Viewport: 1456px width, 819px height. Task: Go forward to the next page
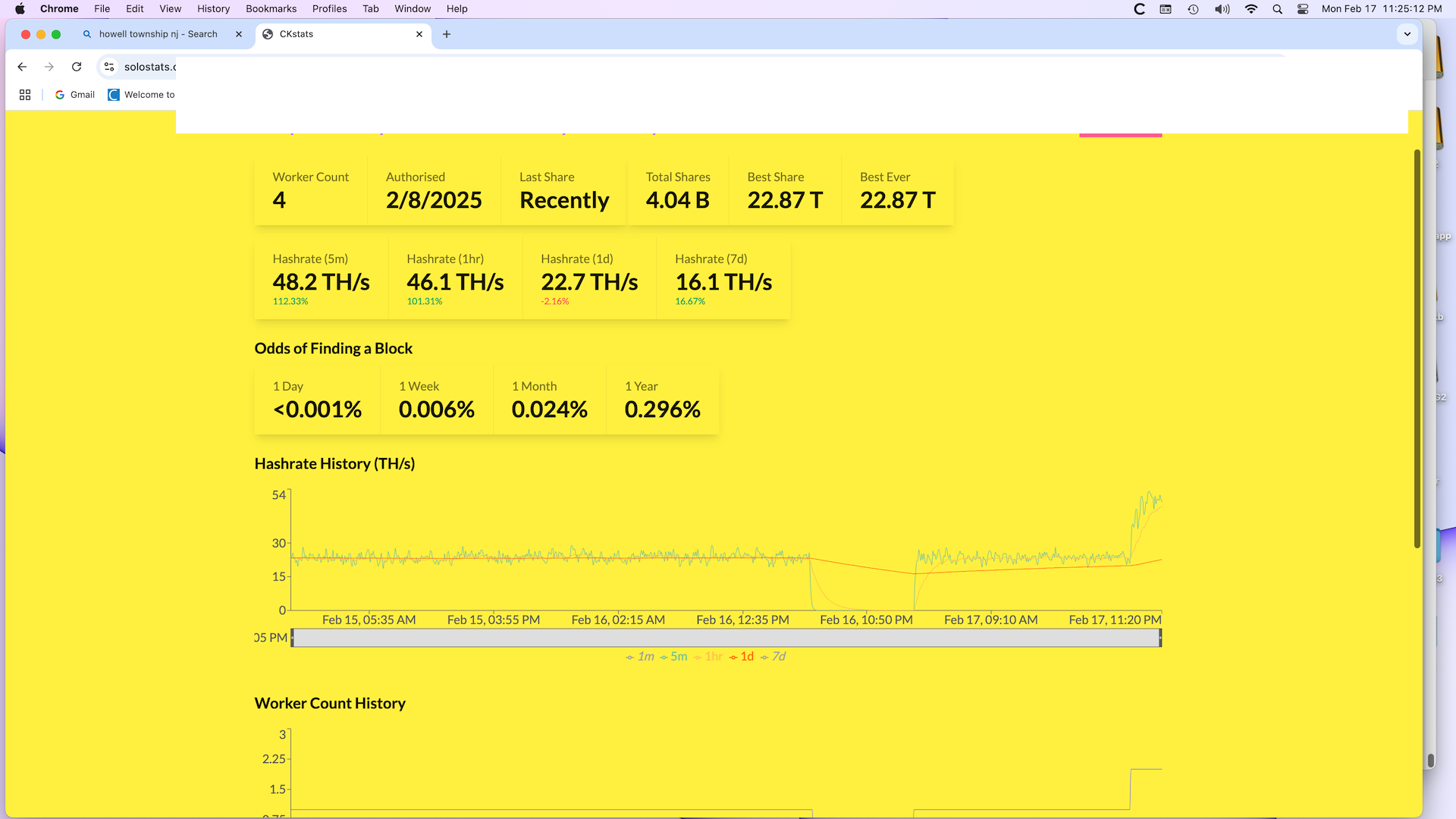tap(49, 67)
